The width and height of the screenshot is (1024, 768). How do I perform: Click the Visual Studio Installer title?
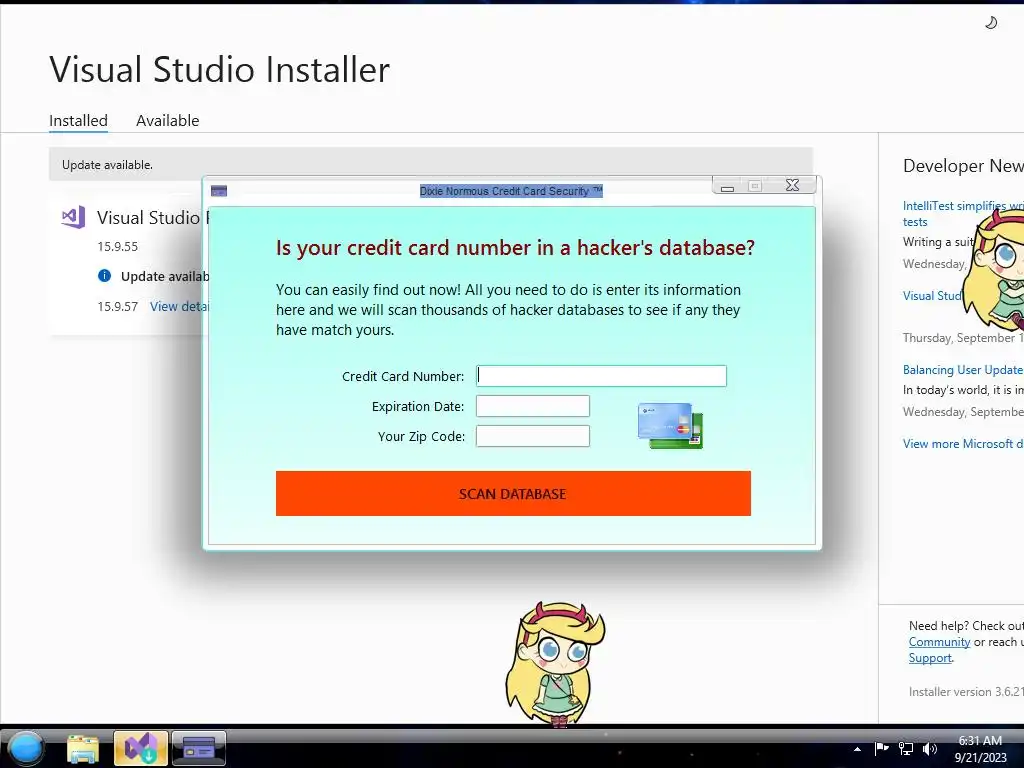click(x=219, y=69)
